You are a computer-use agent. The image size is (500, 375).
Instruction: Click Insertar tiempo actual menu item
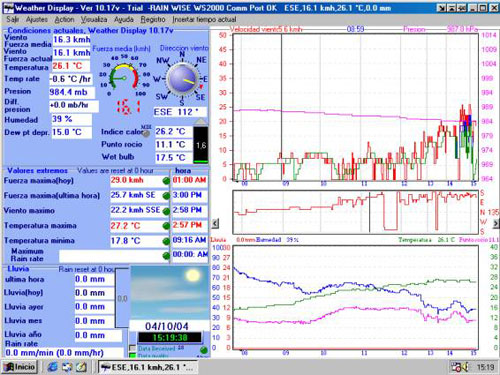point(204,20)
